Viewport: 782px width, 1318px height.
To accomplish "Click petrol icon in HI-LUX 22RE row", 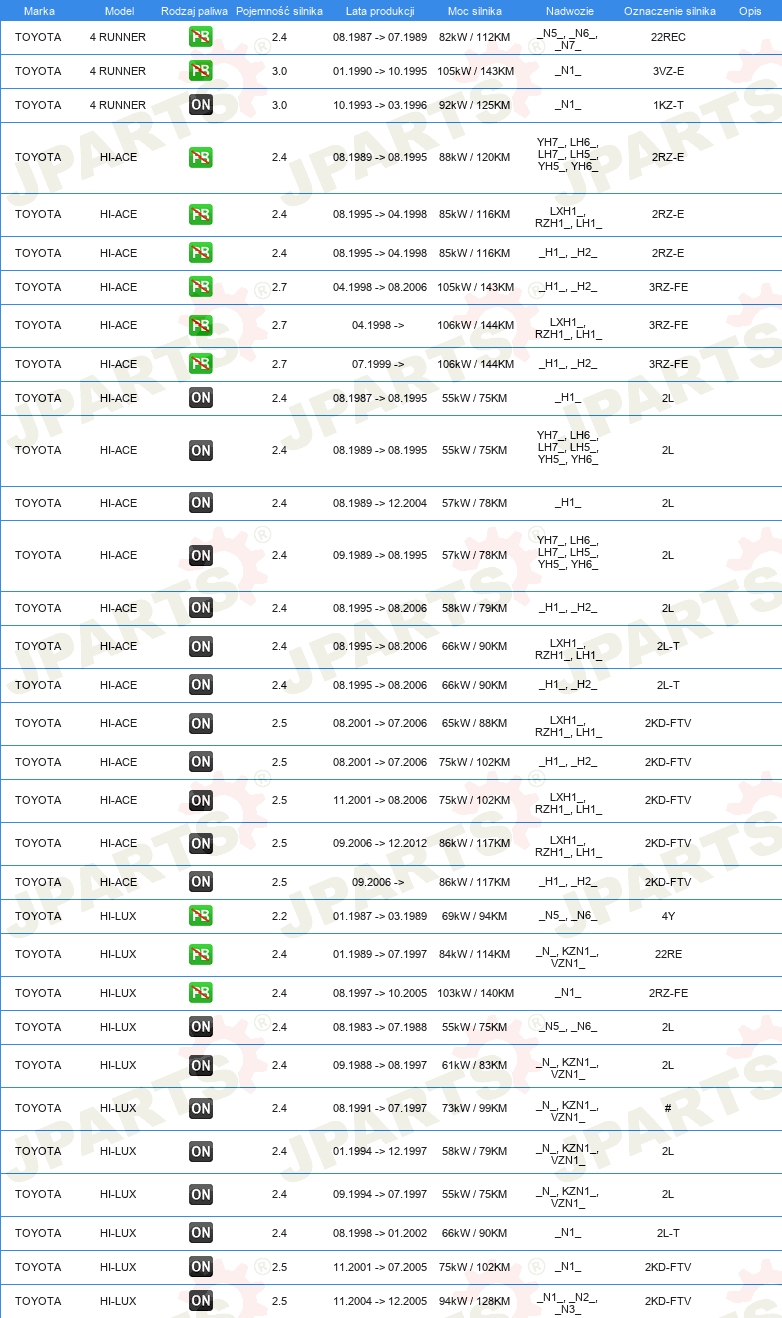I will 201,954.
